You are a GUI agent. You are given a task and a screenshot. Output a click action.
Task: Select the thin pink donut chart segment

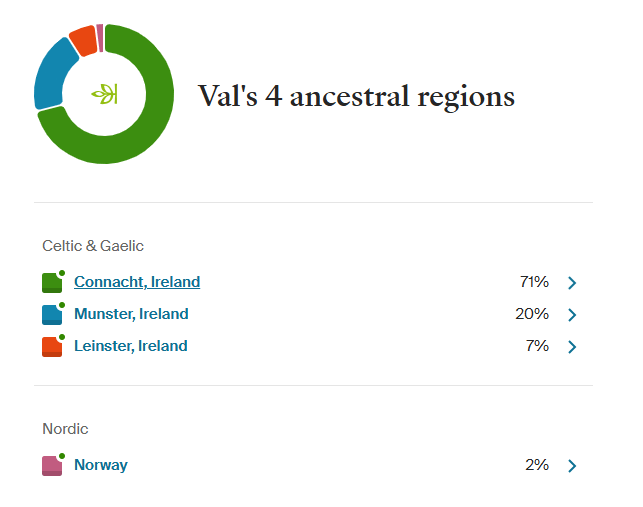[x=100, y=35]
